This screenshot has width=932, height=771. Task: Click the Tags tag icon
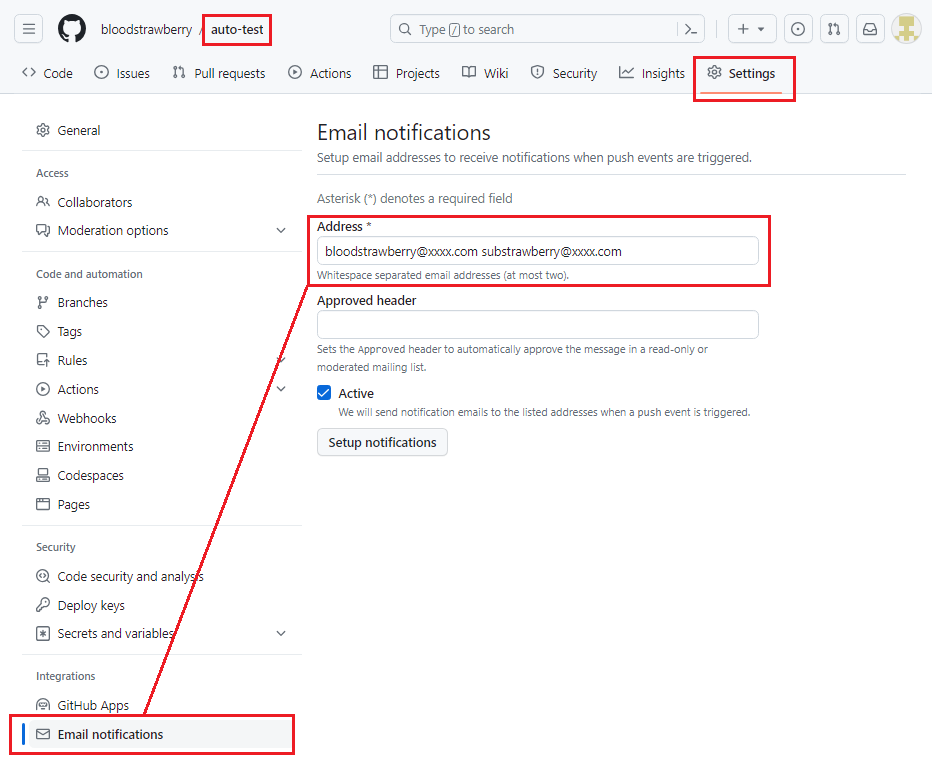[43, 331]
